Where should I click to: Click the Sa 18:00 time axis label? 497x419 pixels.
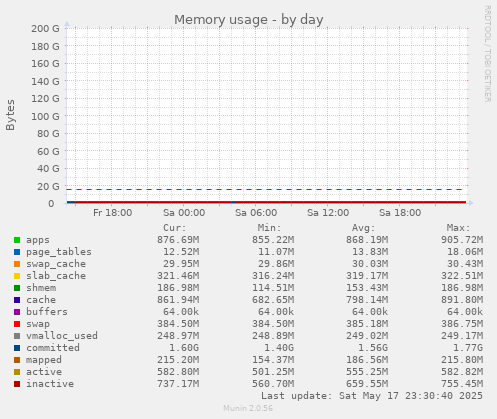[400, 213]
